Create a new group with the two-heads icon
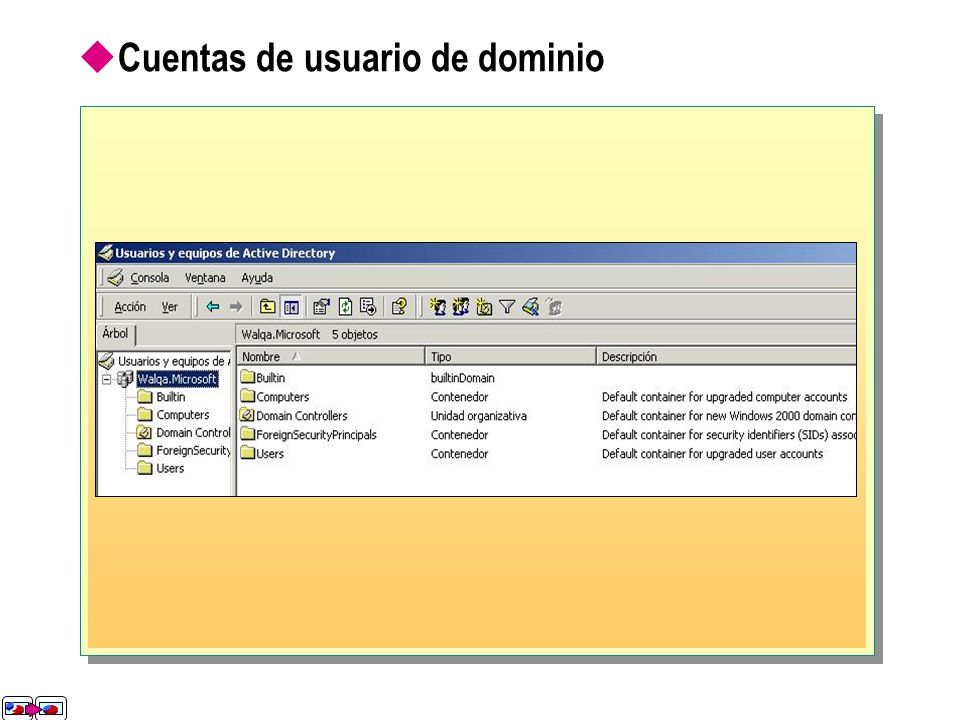Viewport: 960px width, 720px height. click(460, 307)
